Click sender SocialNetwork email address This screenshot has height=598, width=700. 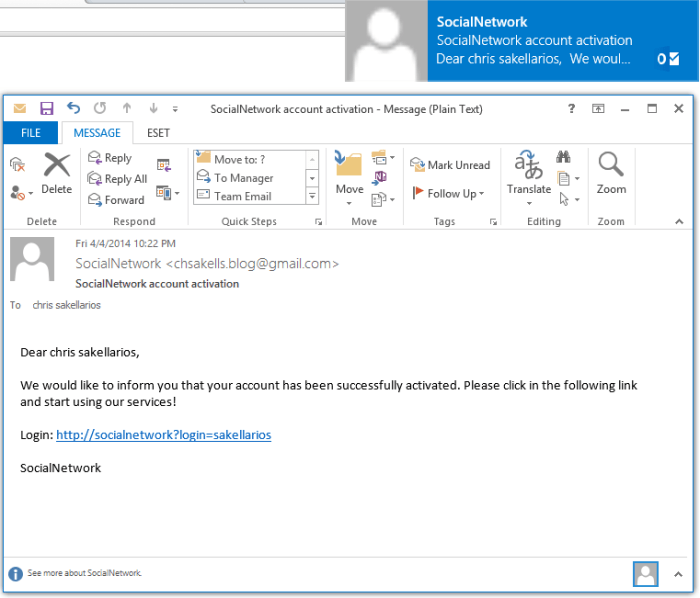click(207, 264)
